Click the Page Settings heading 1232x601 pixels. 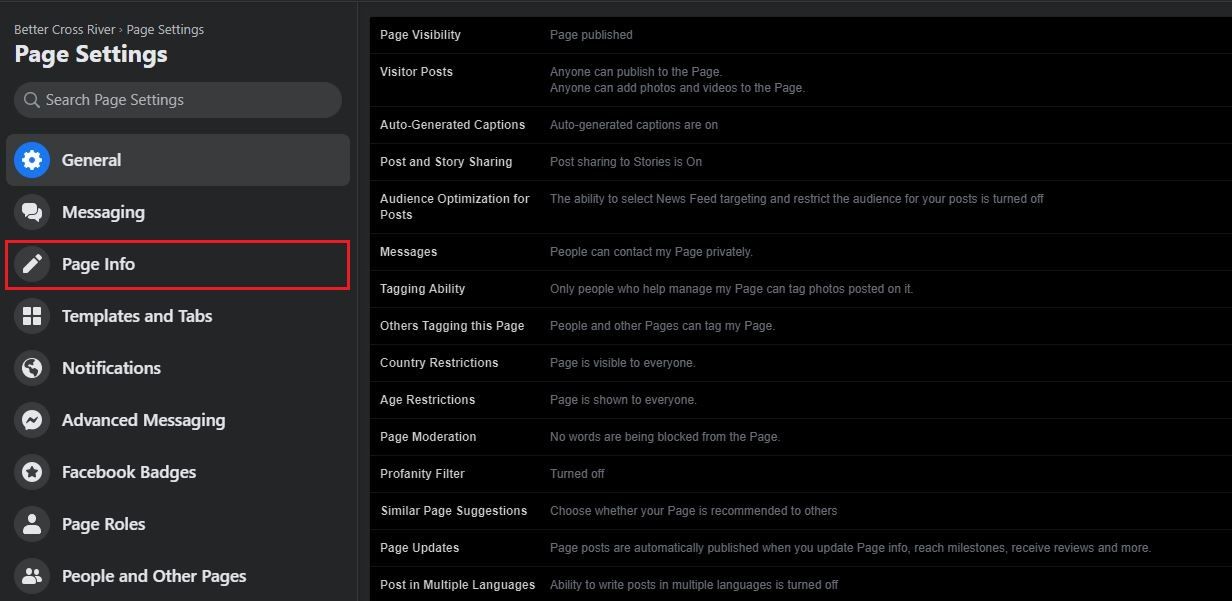tap(91, 54)
